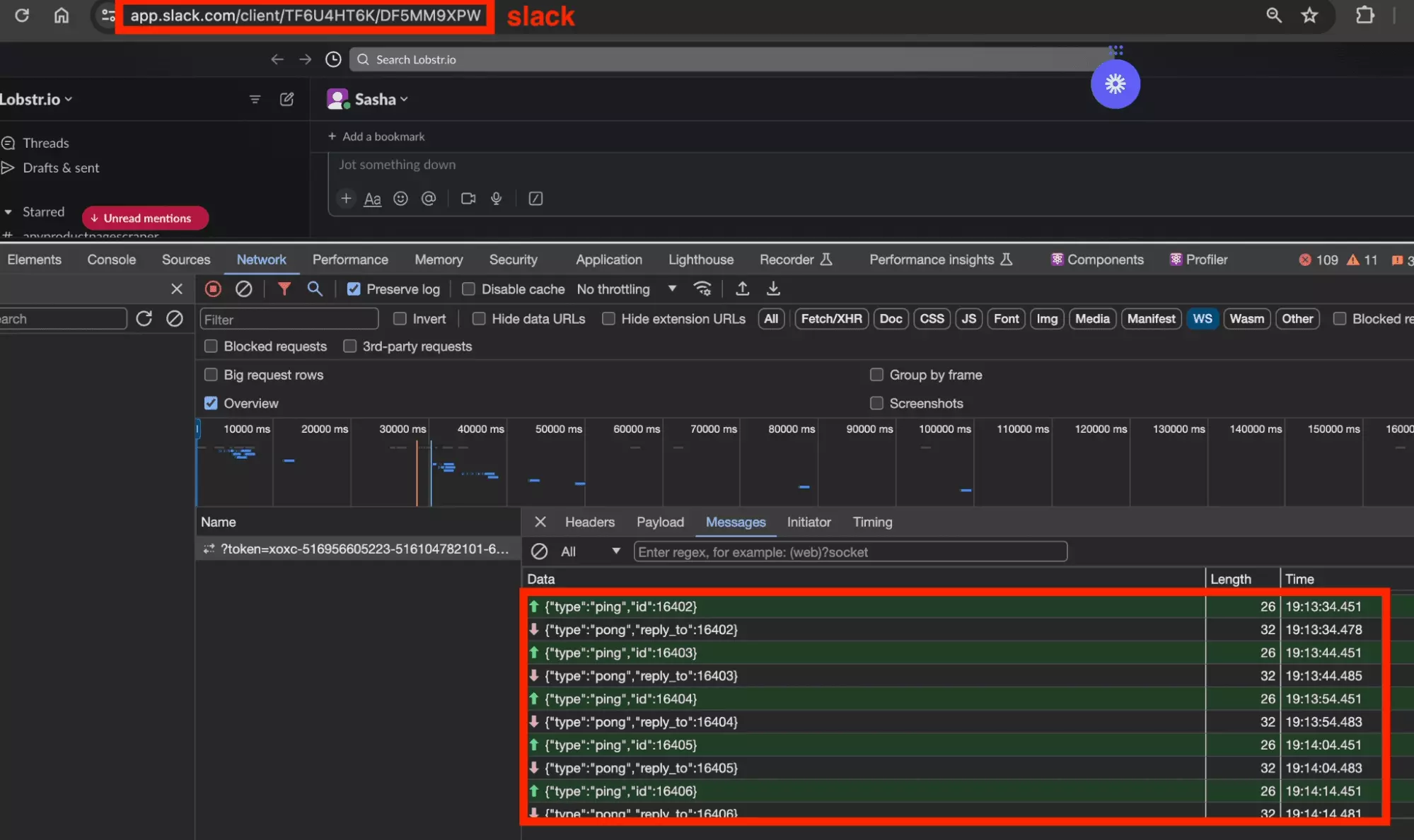Open the Payload tab

pyautogui.click(x=660, y=522)
